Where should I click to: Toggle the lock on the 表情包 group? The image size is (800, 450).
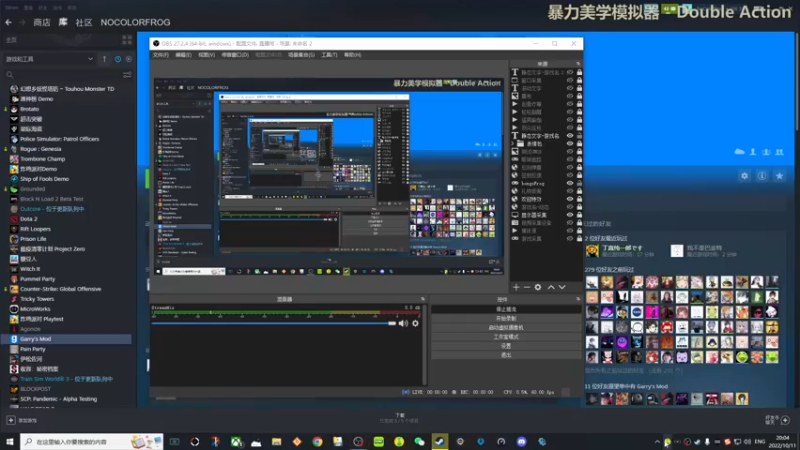click(579, 144)
